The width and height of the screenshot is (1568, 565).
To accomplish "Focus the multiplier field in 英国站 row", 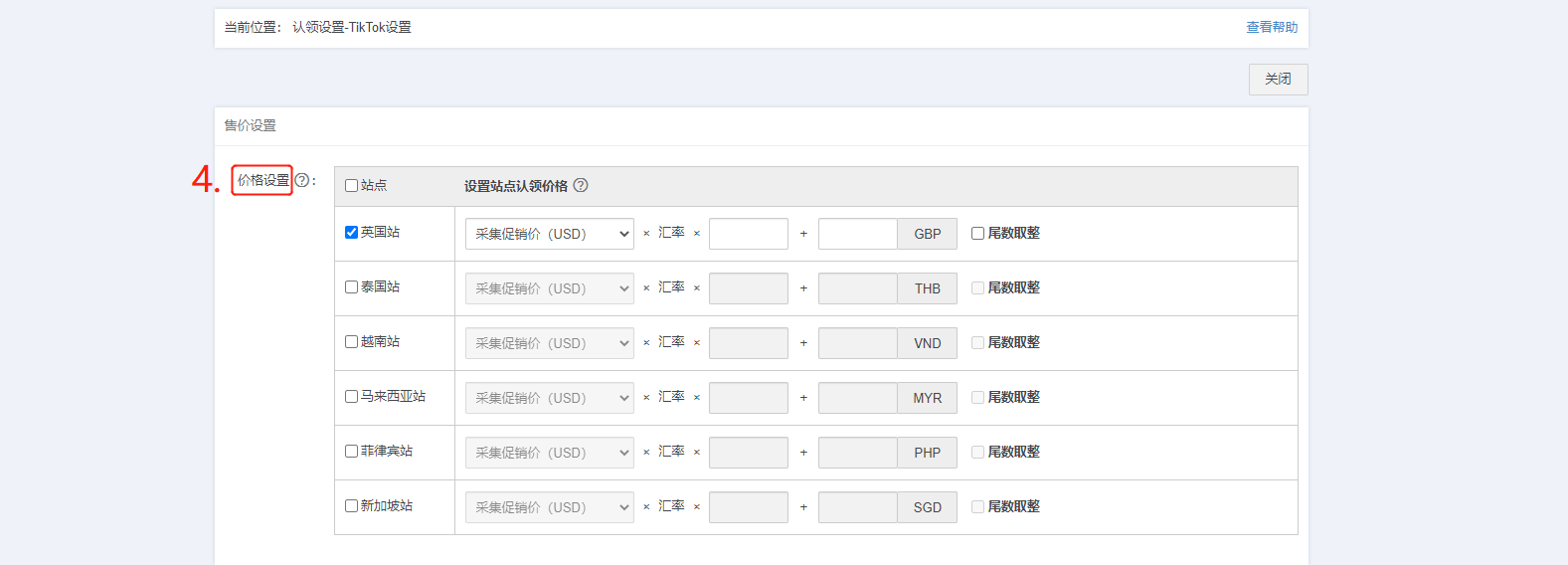I will coord(749,234).
